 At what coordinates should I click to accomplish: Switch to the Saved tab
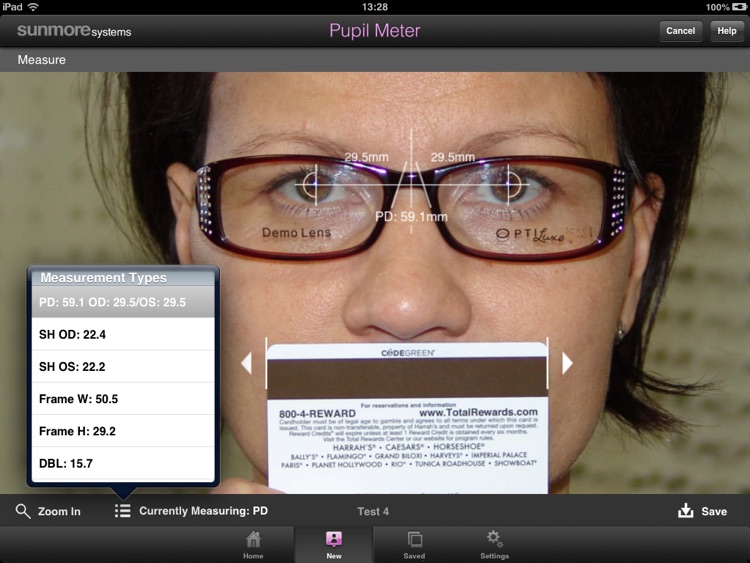[x=414, y=545]
